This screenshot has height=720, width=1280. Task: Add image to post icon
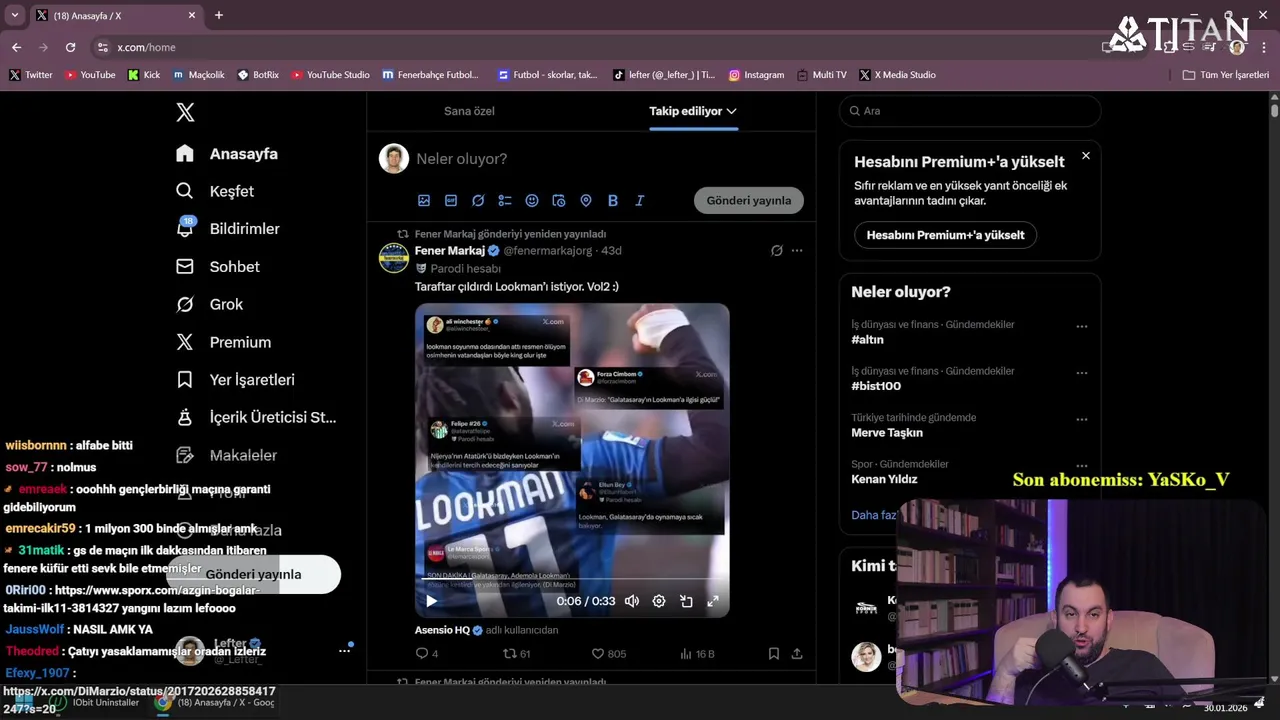point(424,200)
